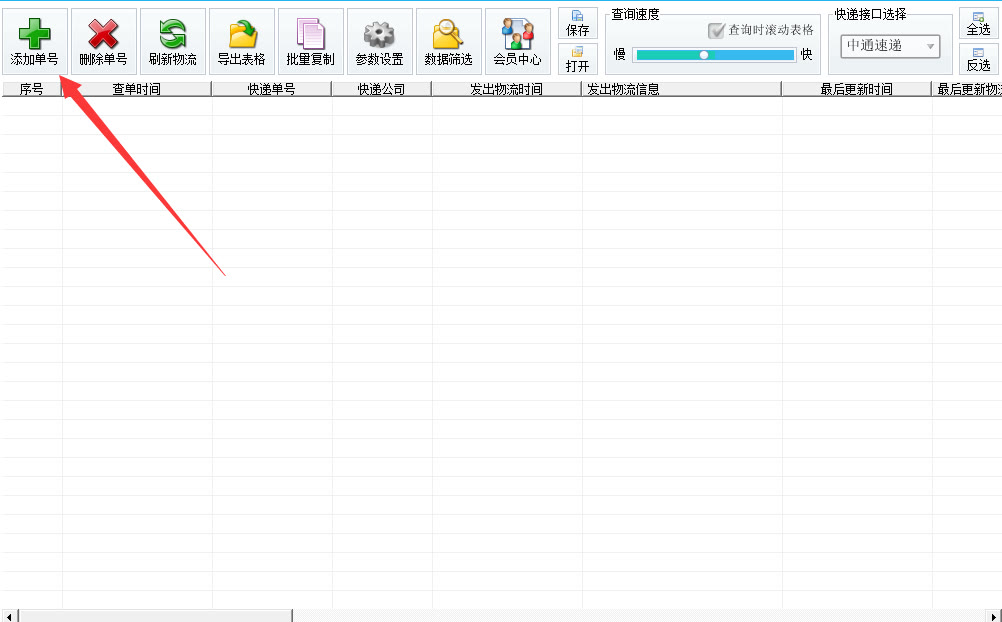Sort by 最后更新时间 column header

click(856, 89)
